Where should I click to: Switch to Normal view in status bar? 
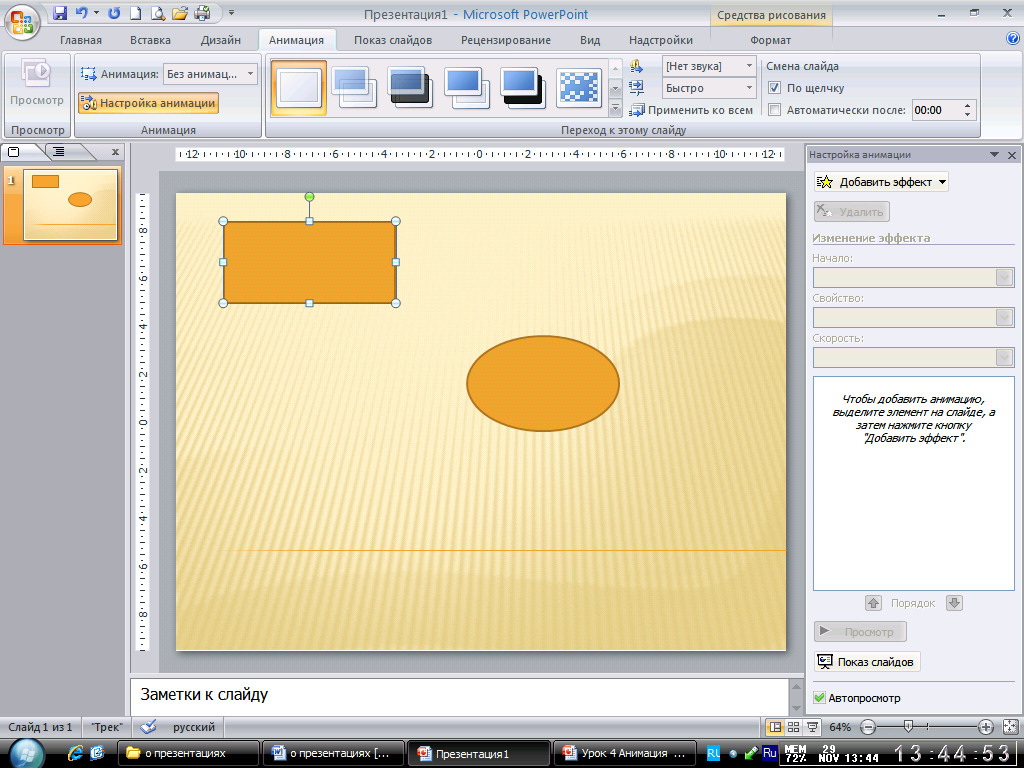[x=775, y=727]
